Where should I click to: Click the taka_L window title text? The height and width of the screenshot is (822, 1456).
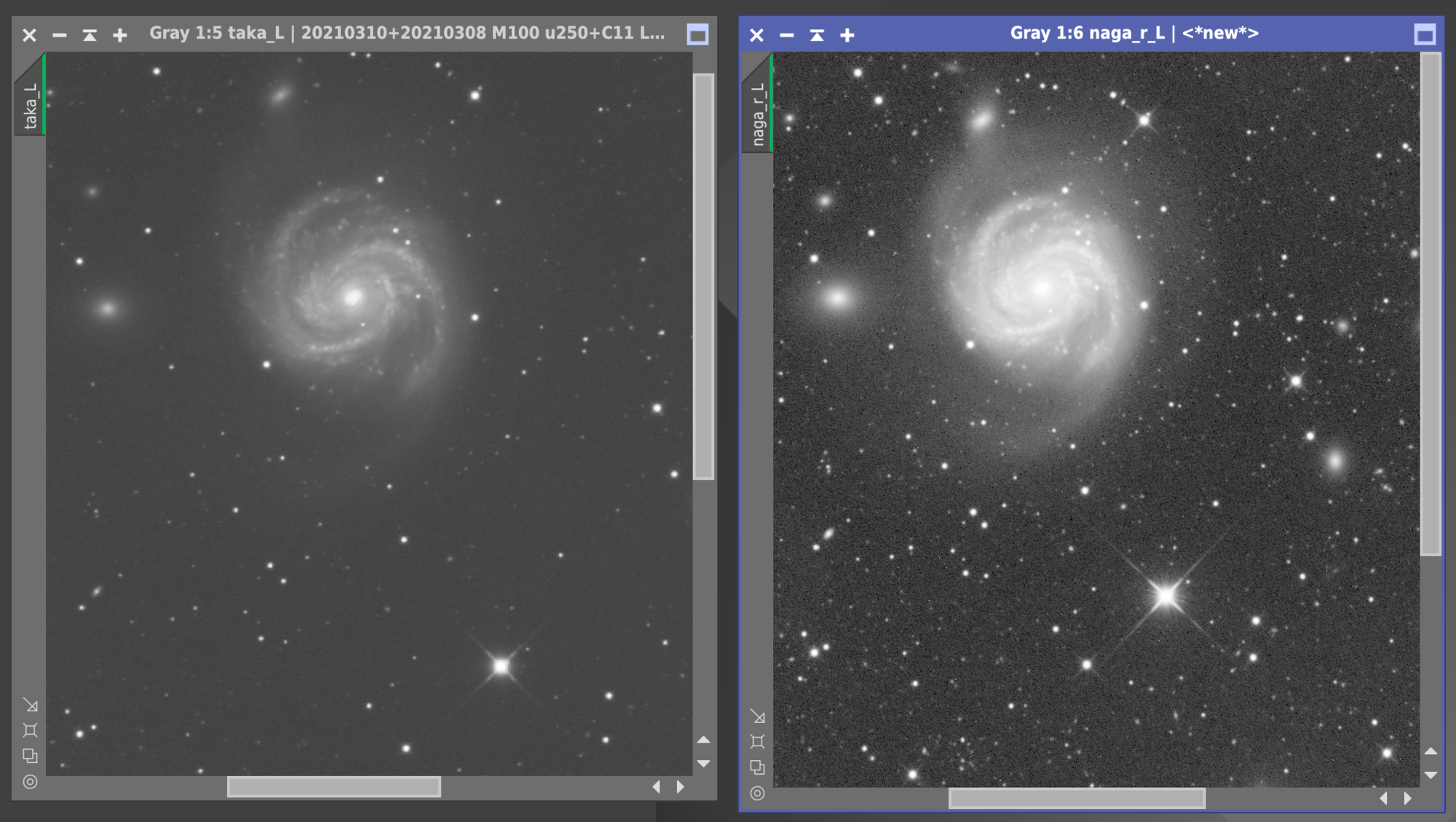coord(407,33)
